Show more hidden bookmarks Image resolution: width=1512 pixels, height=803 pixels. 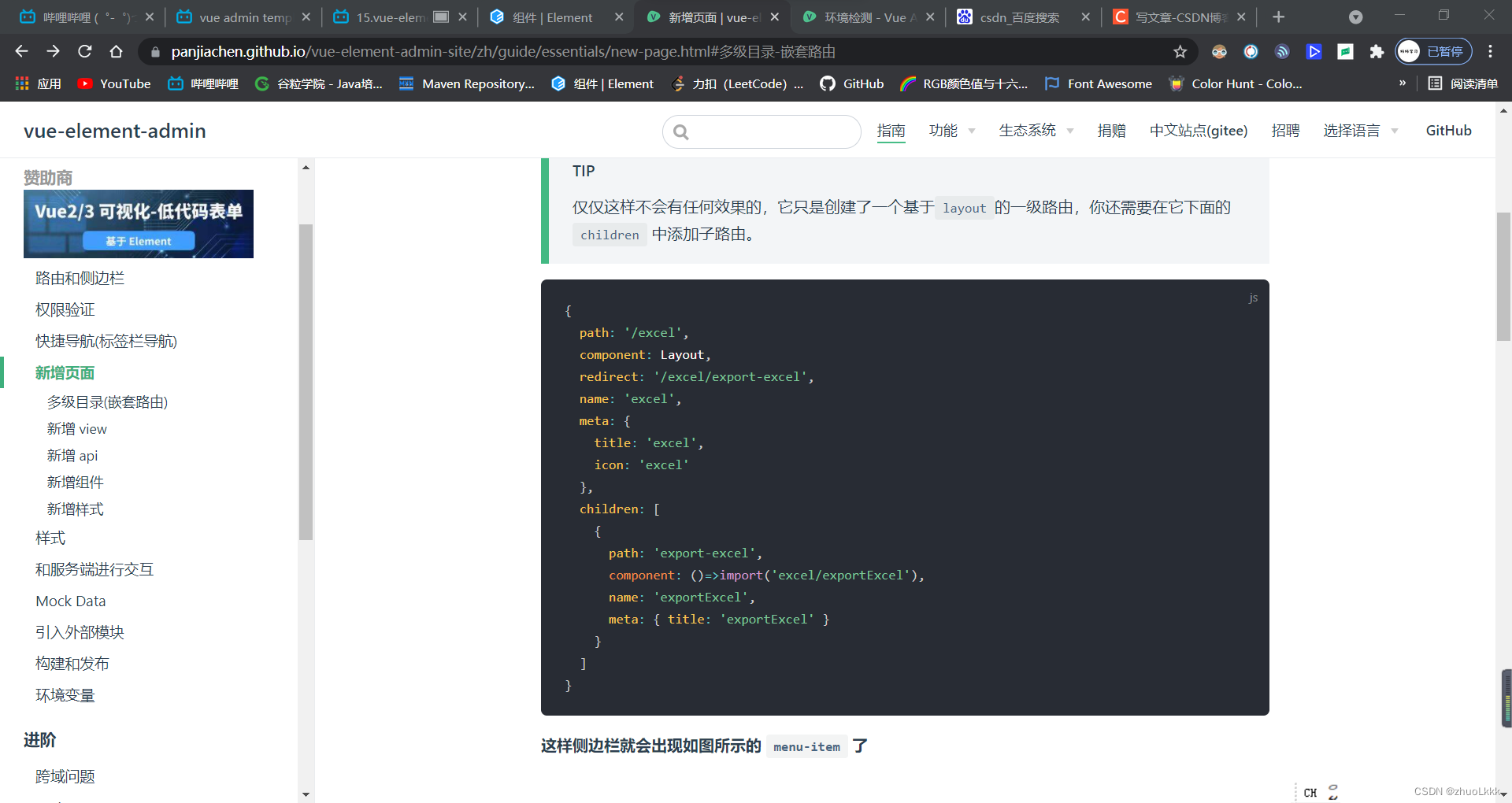[x=1403, y=83]
